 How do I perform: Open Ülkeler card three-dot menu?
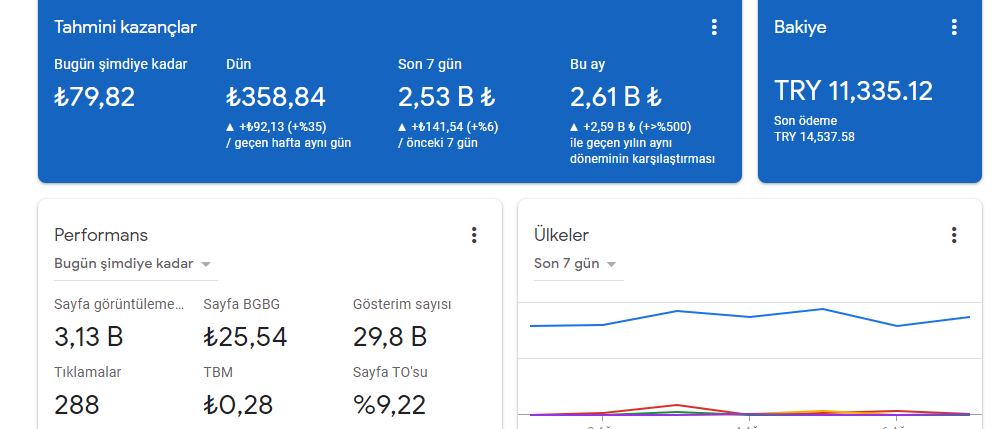click(x=954, y=235)
